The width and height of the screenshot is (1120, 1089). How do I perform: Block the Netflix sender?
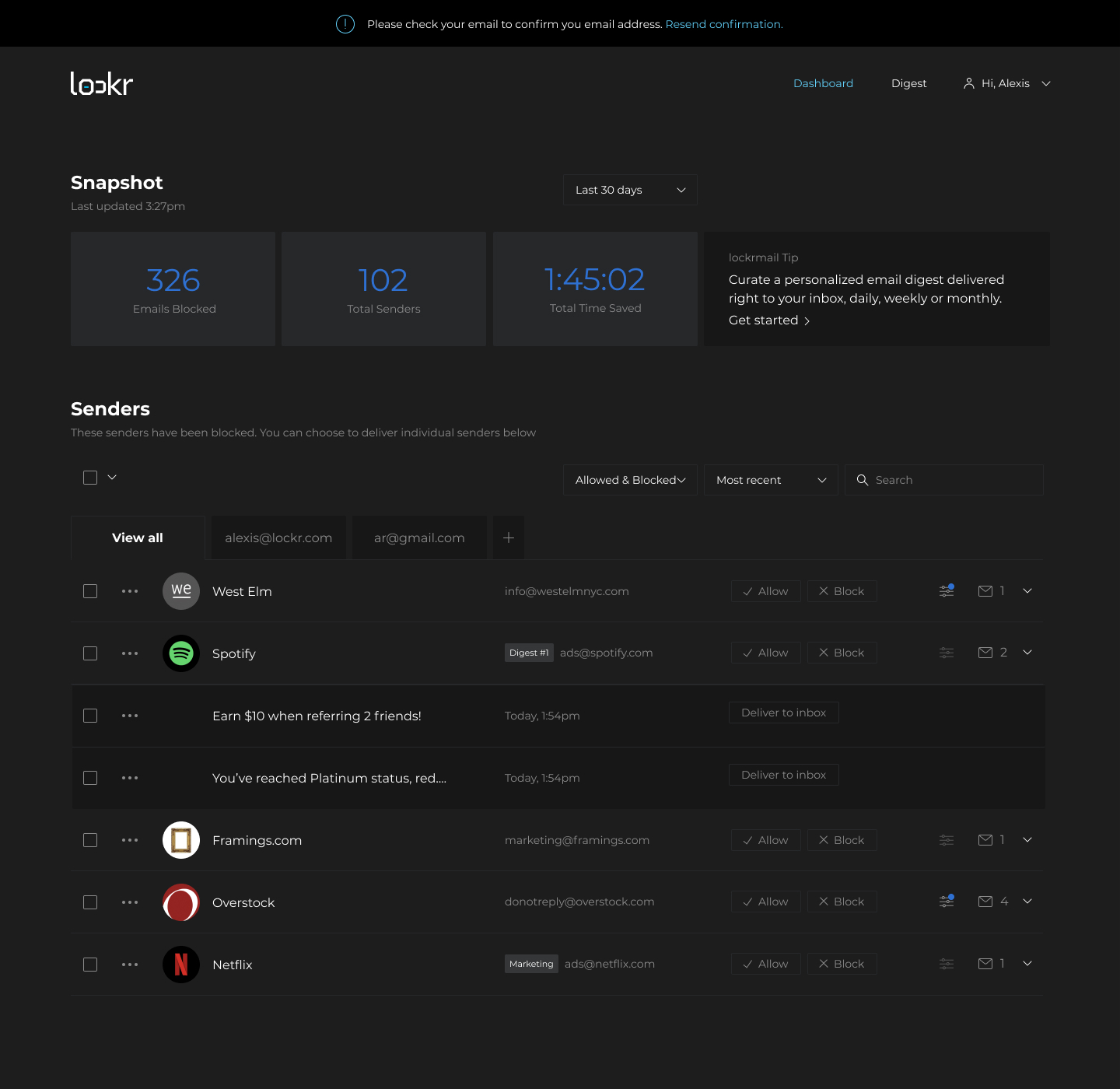[842, 964]
